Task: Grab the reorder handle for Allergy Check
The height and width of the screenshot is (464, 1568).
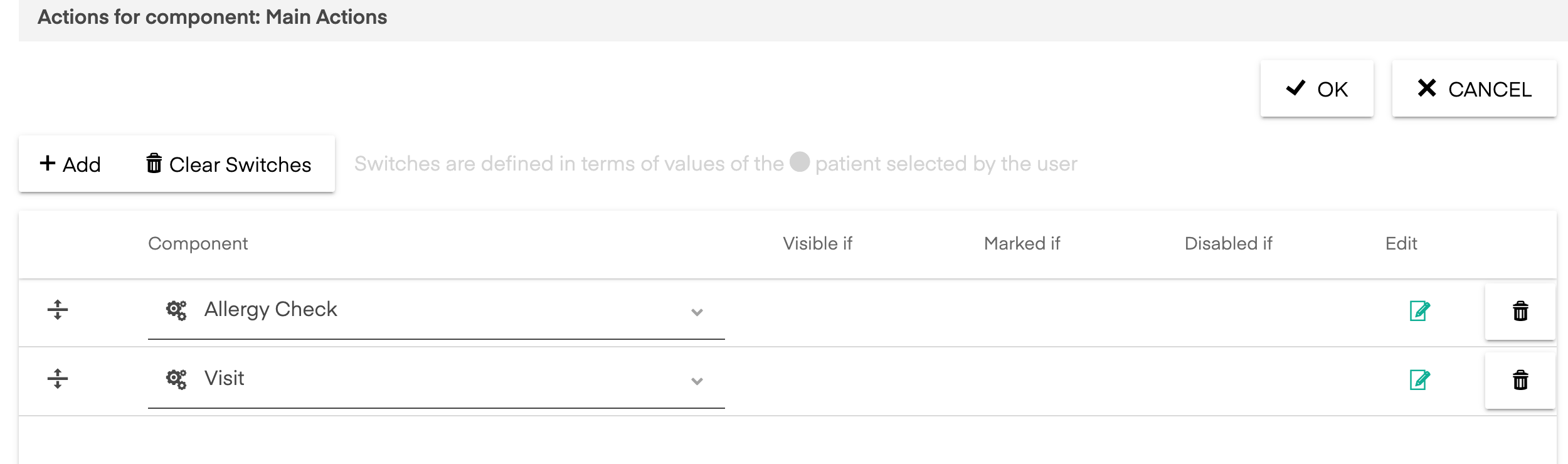Action: (58, 310)
